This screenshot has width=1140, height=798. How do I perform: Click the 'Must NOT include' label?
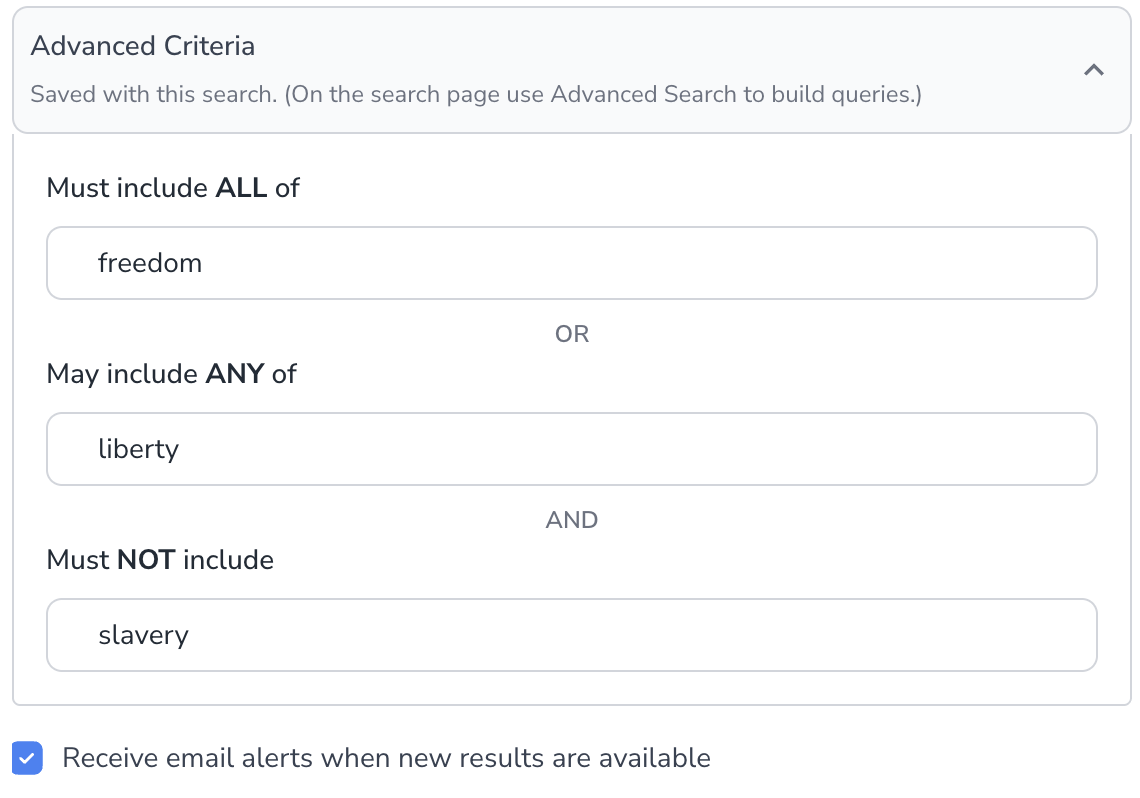tap(160, 560)
